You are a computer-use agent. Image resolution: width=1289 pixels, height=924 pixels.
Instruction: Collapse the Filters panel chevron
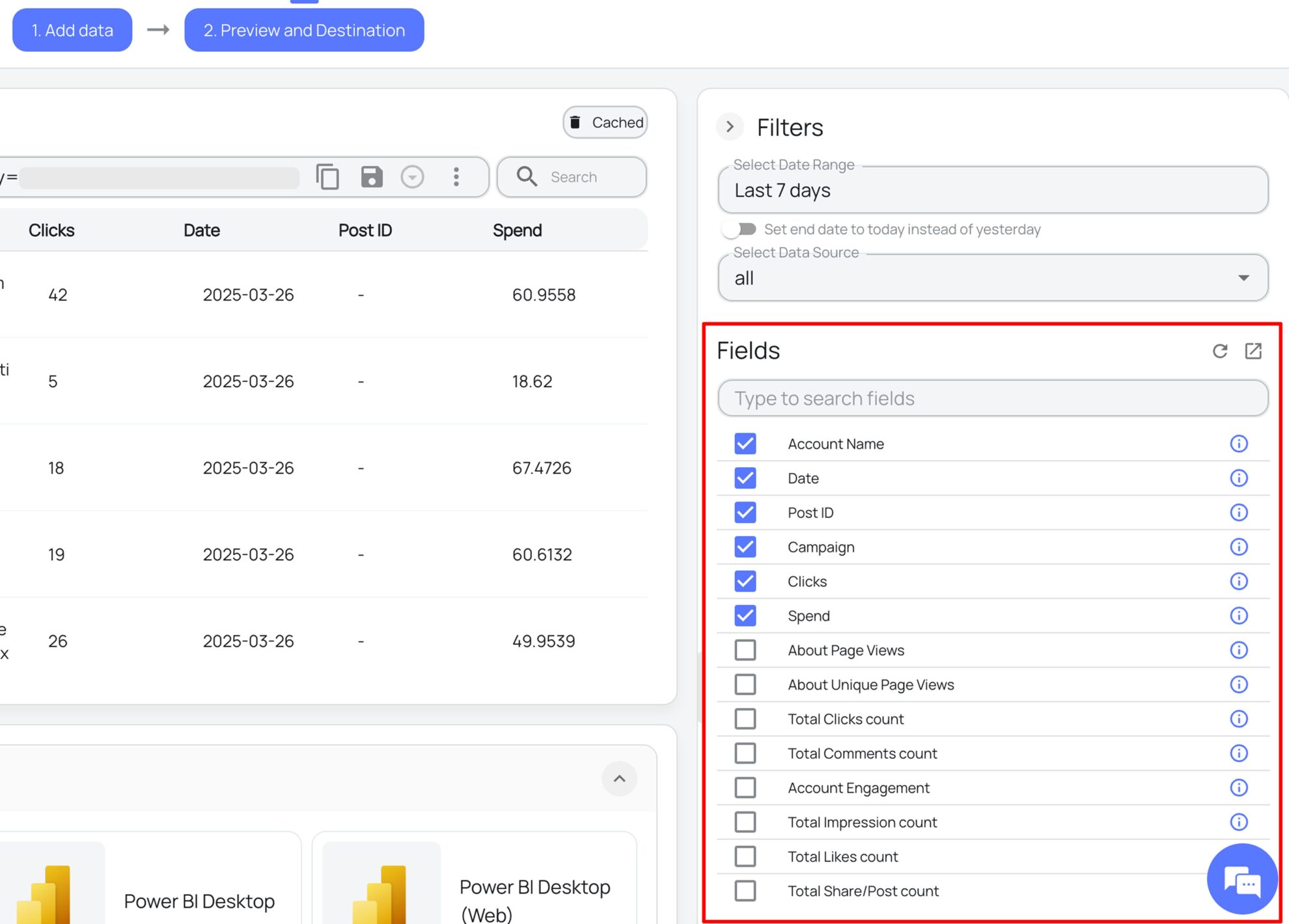[x=730, y=126]
